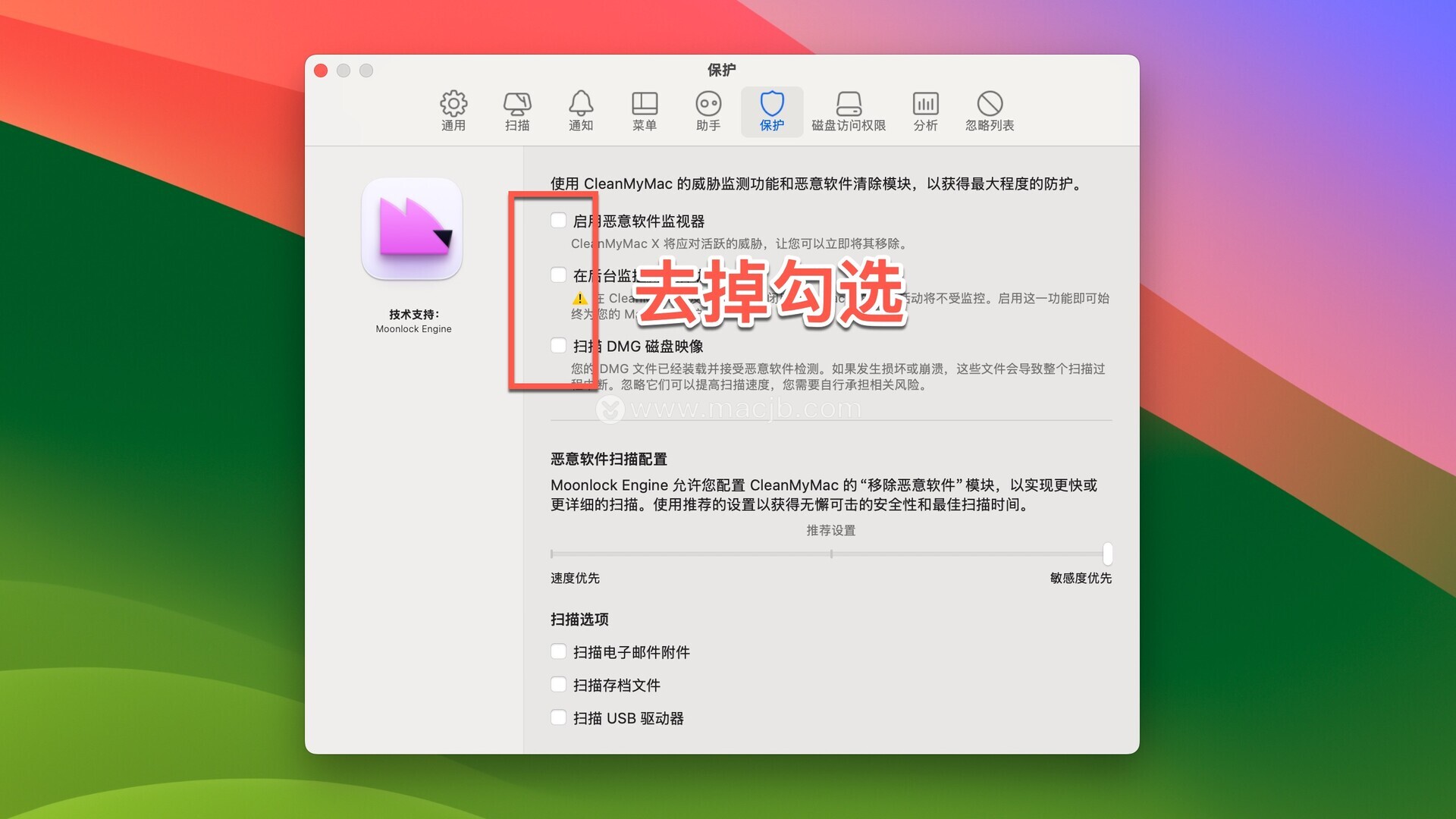This screenshot has height=819, width=1456.
Task: Check the 扫描 USB 驱动器 option
Action: [559, 717]
